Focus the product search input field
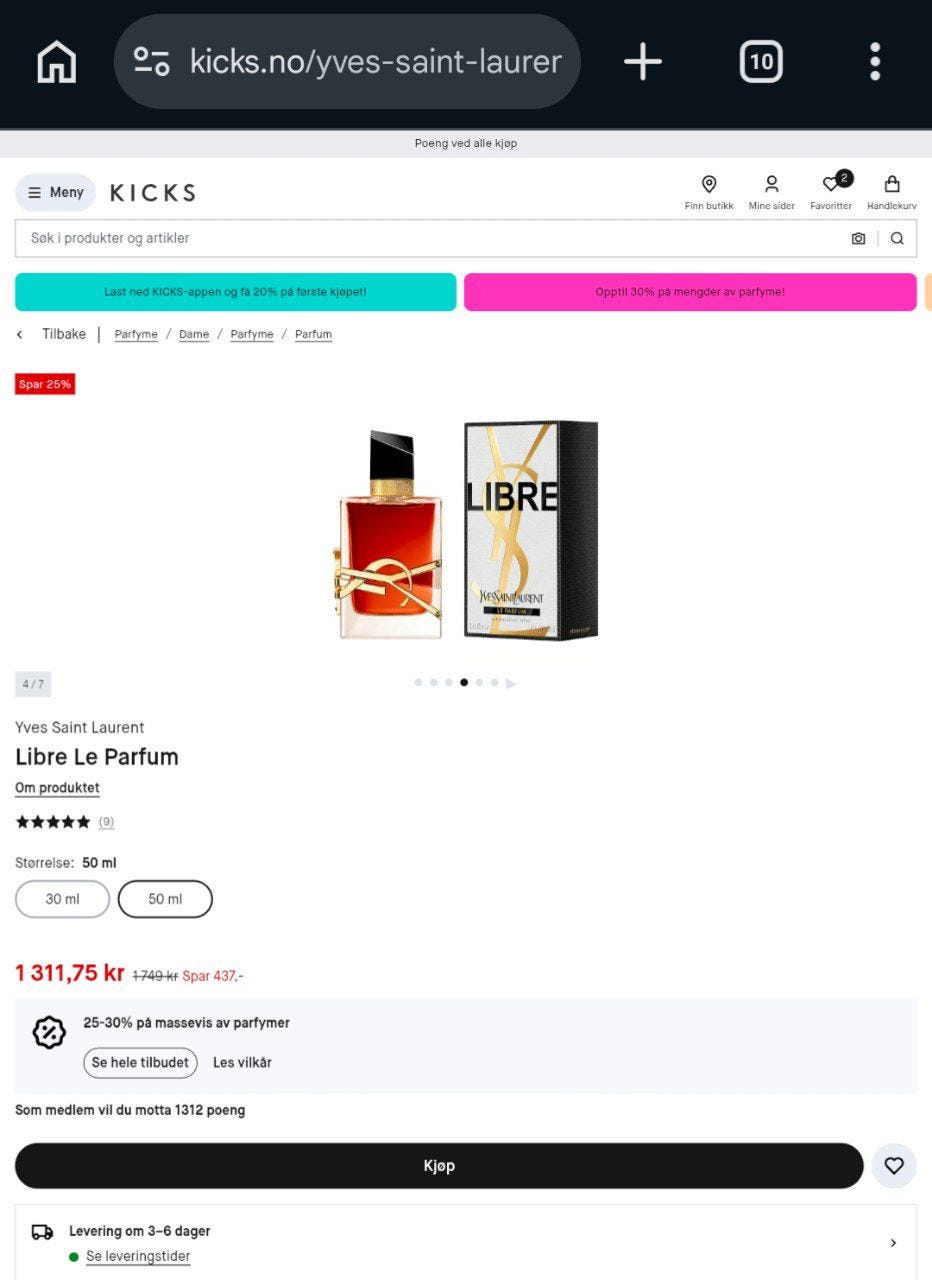Viewport: 932px width, 1280px height. [430, 238]
